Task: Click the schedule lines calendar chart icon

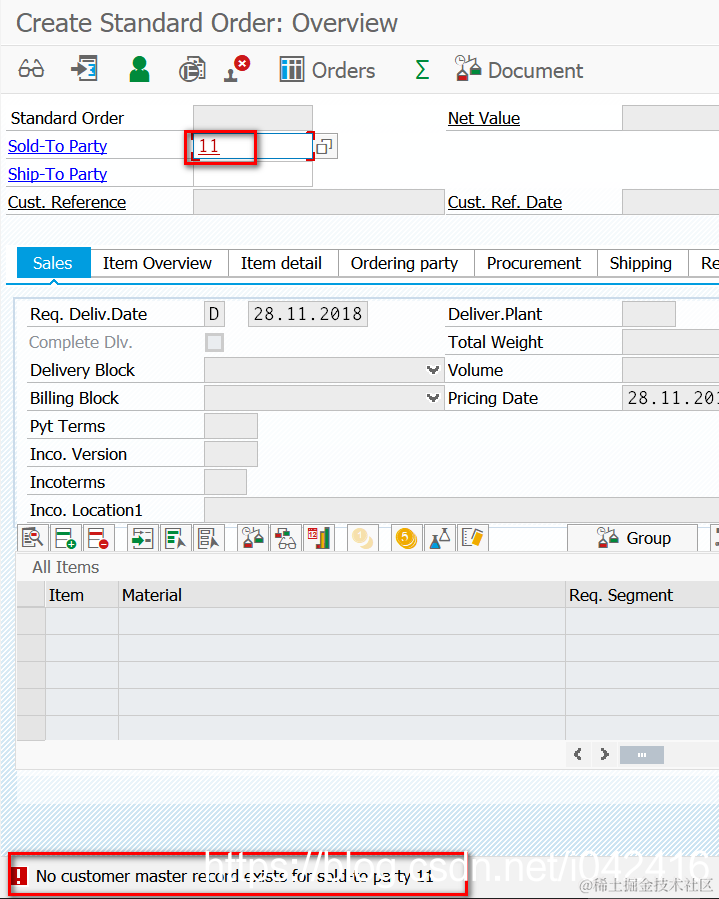Action: [319, 538]
